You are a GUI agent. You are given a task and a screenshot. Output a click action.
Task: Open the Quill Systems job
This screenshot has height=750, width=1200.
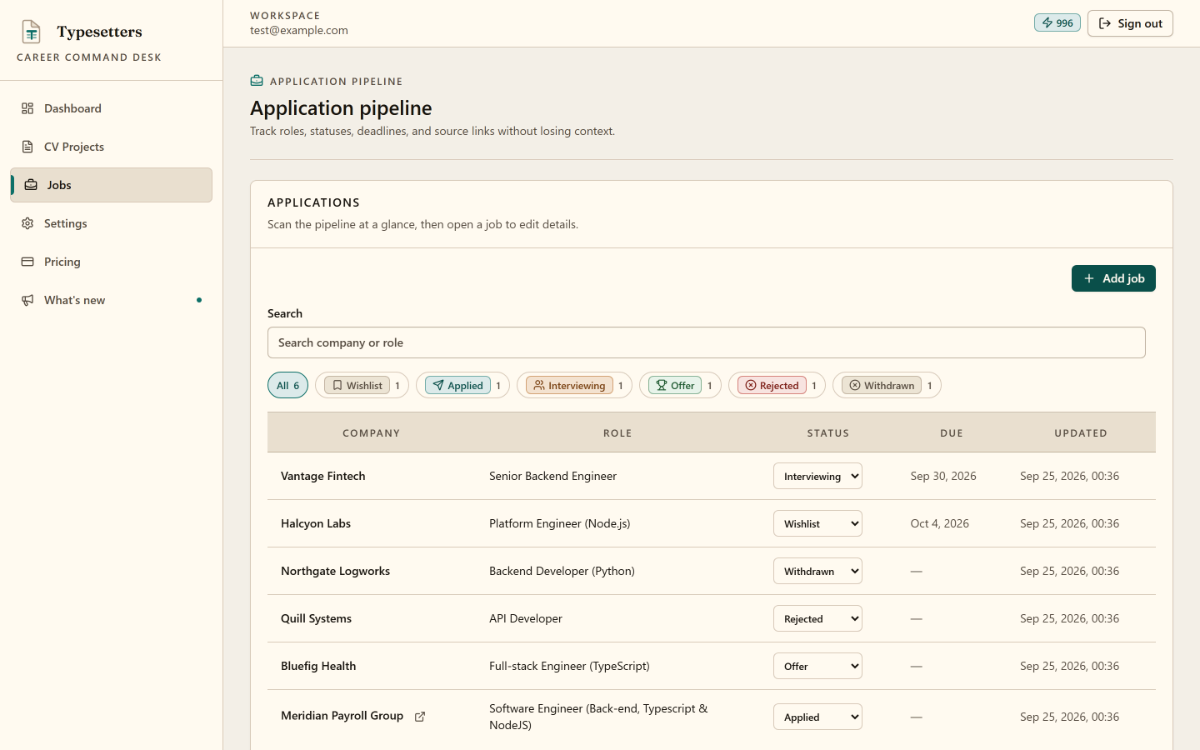tap(316, 618)
